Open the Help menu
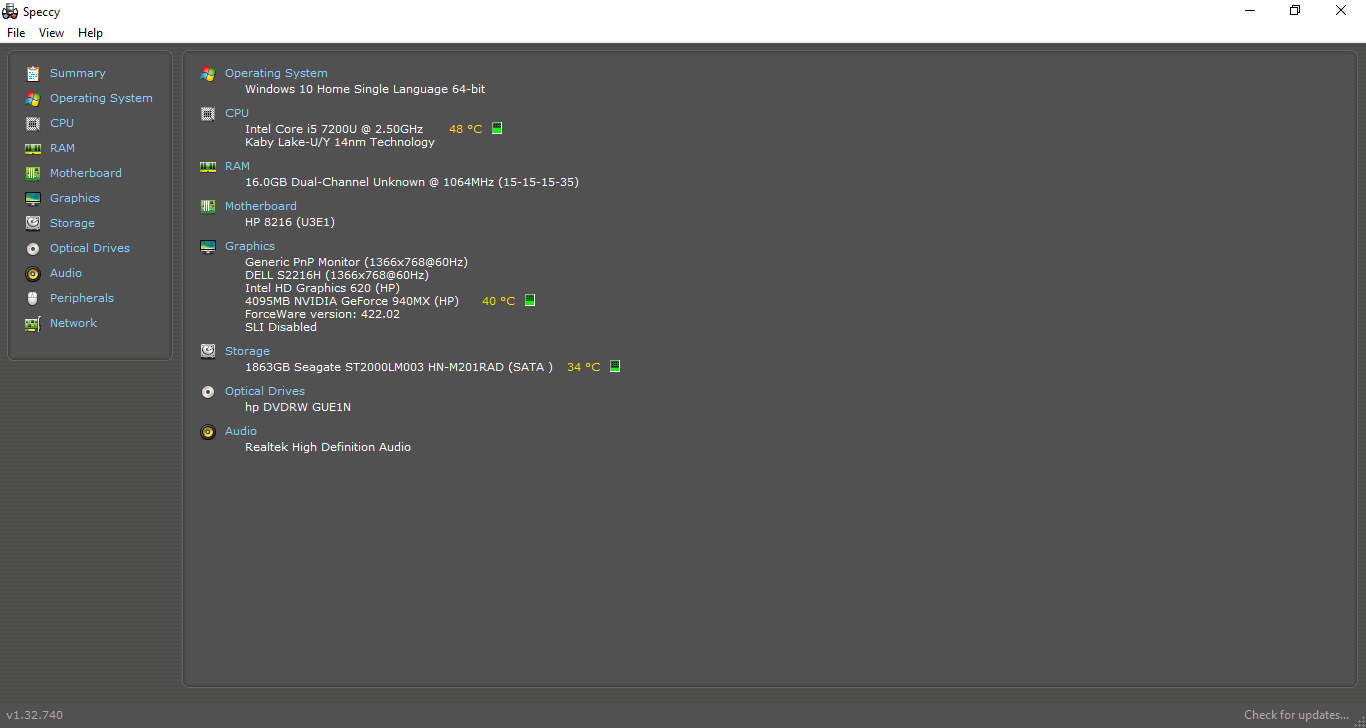This screenshot has height=728, width=1366. point(90,33)
